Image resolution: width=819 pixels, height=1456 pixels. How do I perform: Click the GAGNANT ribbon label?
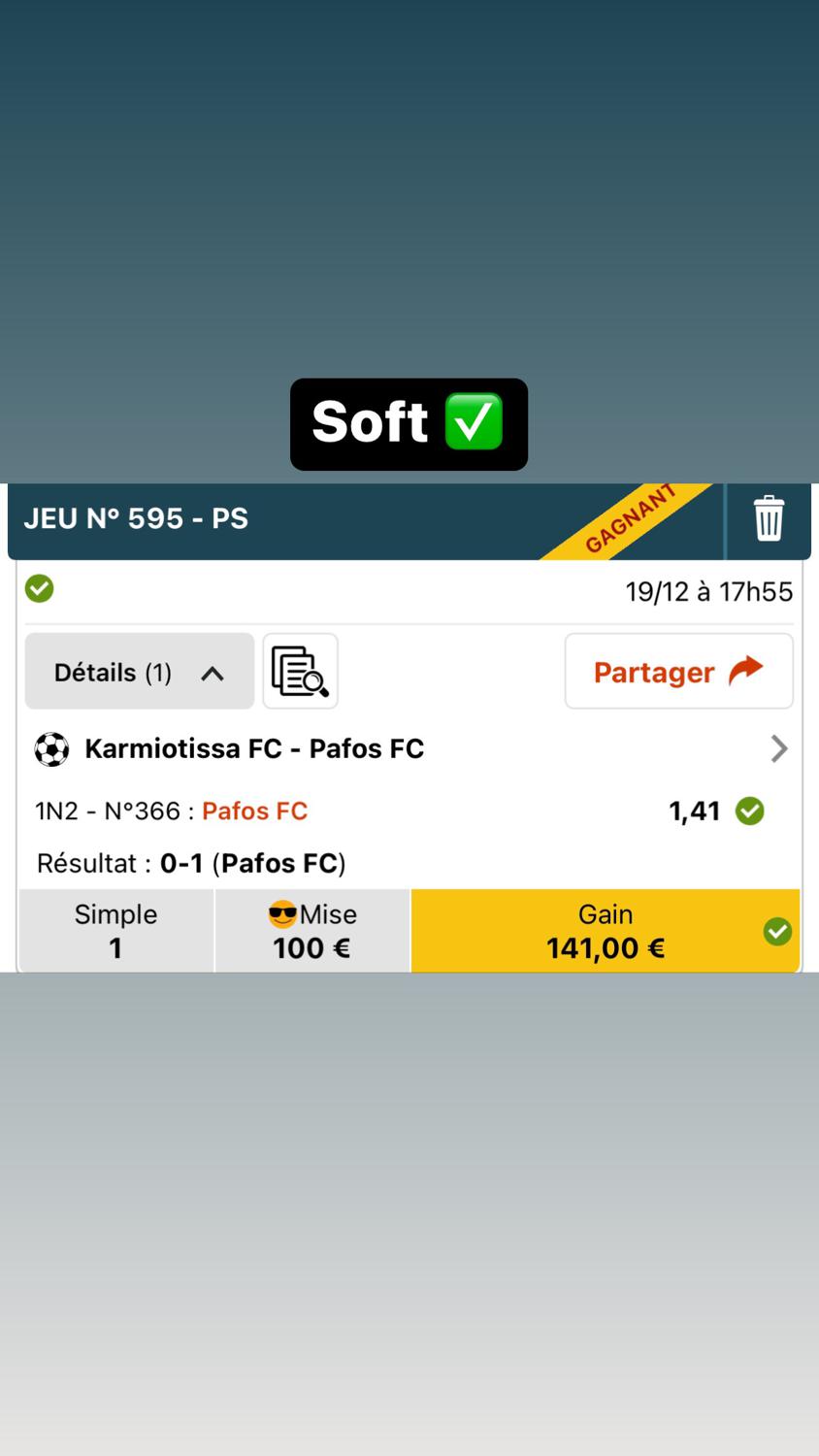tap(631, 520)
